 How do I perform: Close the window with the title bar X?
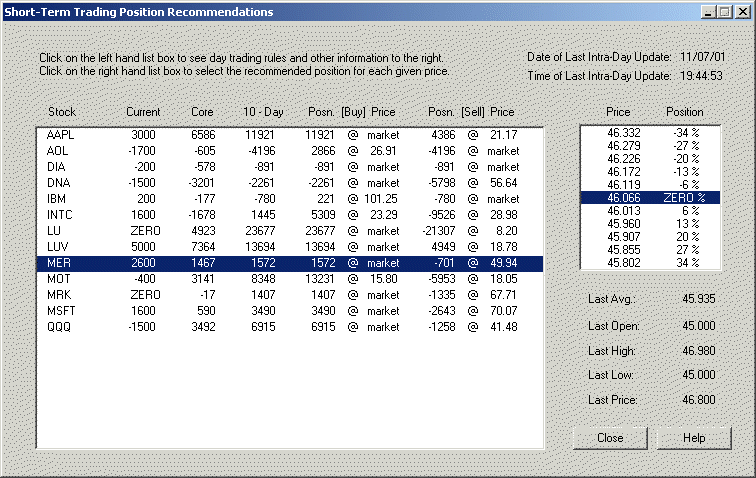(x=742, y=12)
